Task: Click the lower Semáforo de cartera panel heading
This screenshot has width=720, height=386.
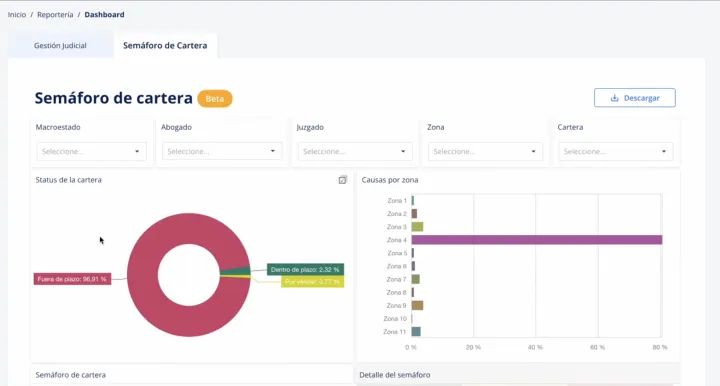Action: coord(70,375)
